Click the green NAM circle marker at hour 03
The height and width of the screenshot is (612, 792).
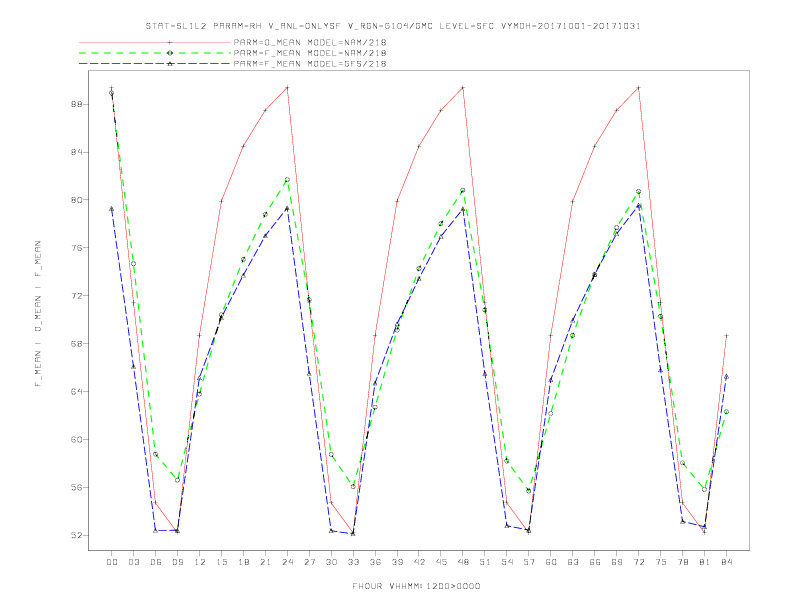point(133,264)
